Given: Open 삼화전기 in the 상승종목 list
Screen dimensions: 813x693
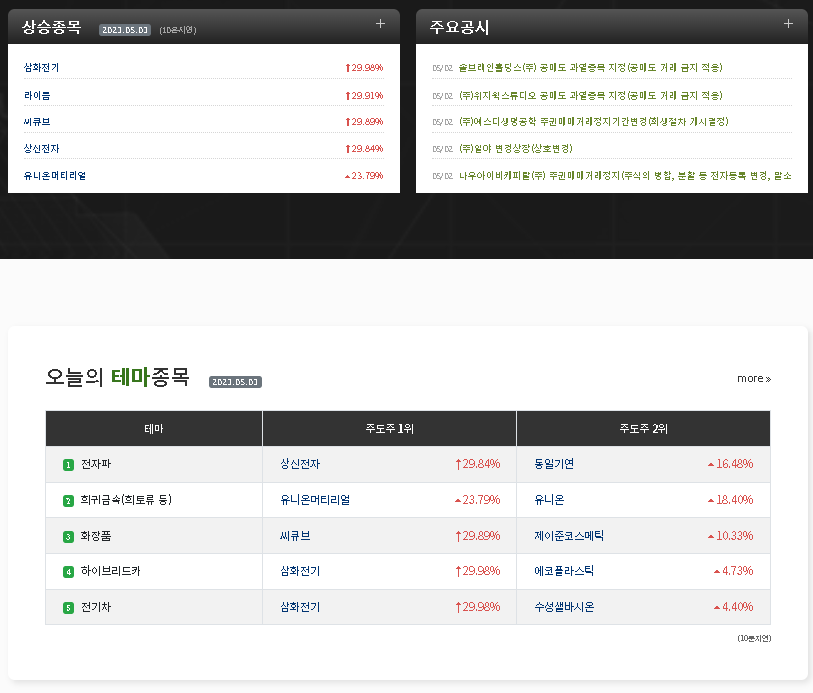Looking at the screenshot, I should (41, 68).
